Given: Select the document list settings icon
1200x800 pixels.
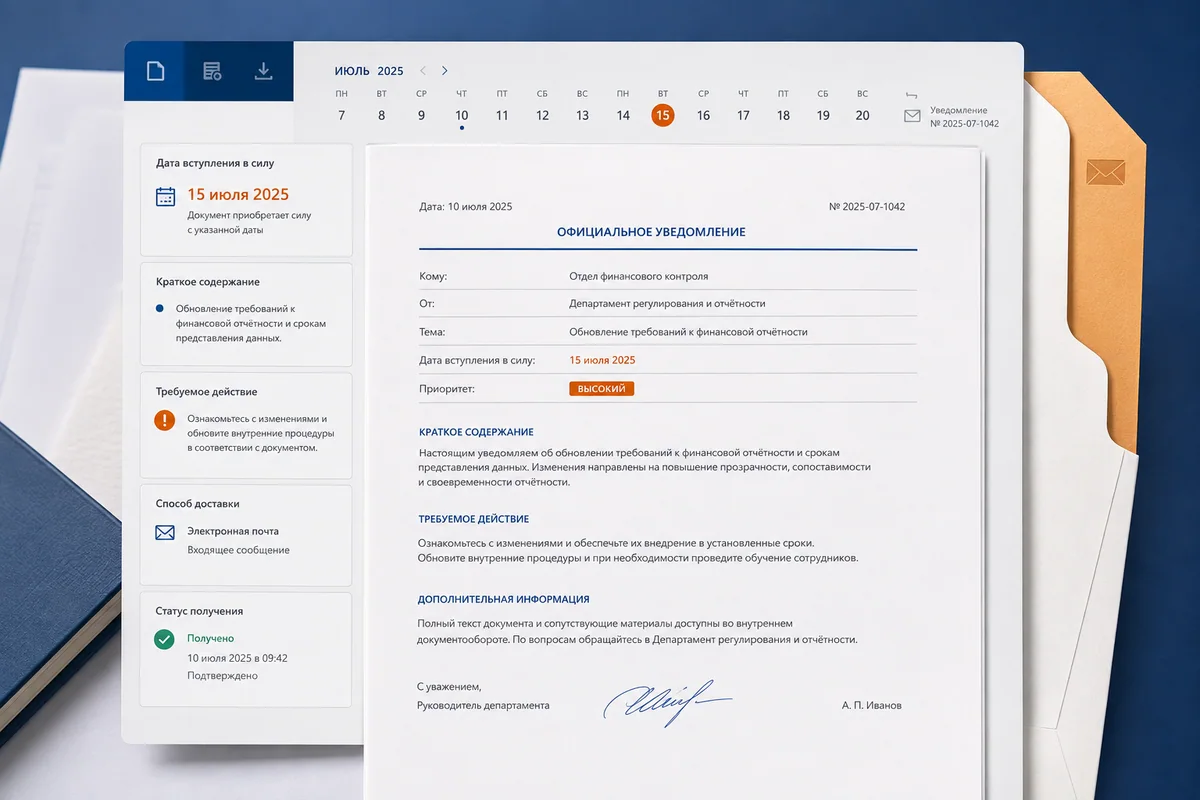Looking at the screenshot, I should (x=212, y=71).
